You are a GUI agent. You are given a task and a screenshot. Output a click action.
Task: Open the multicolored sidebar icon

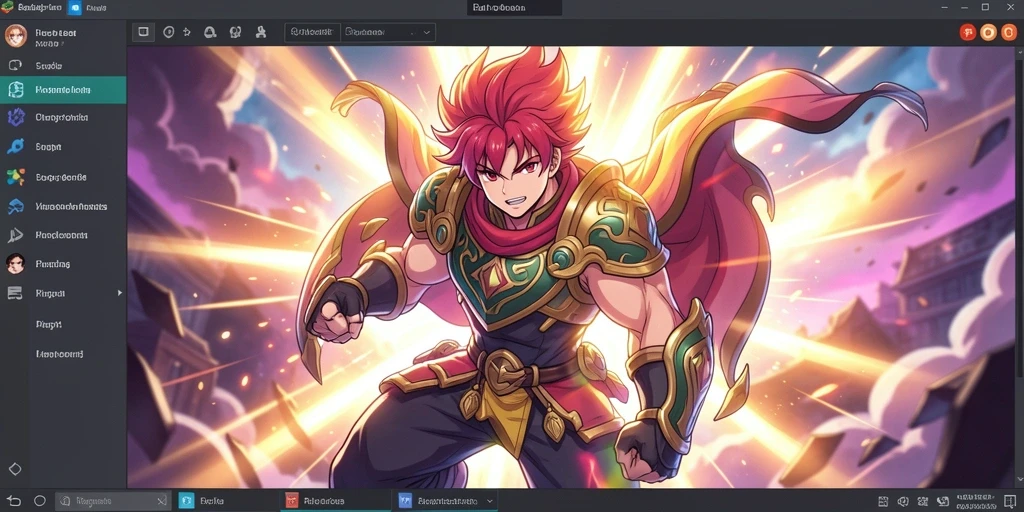pos(16,176)
